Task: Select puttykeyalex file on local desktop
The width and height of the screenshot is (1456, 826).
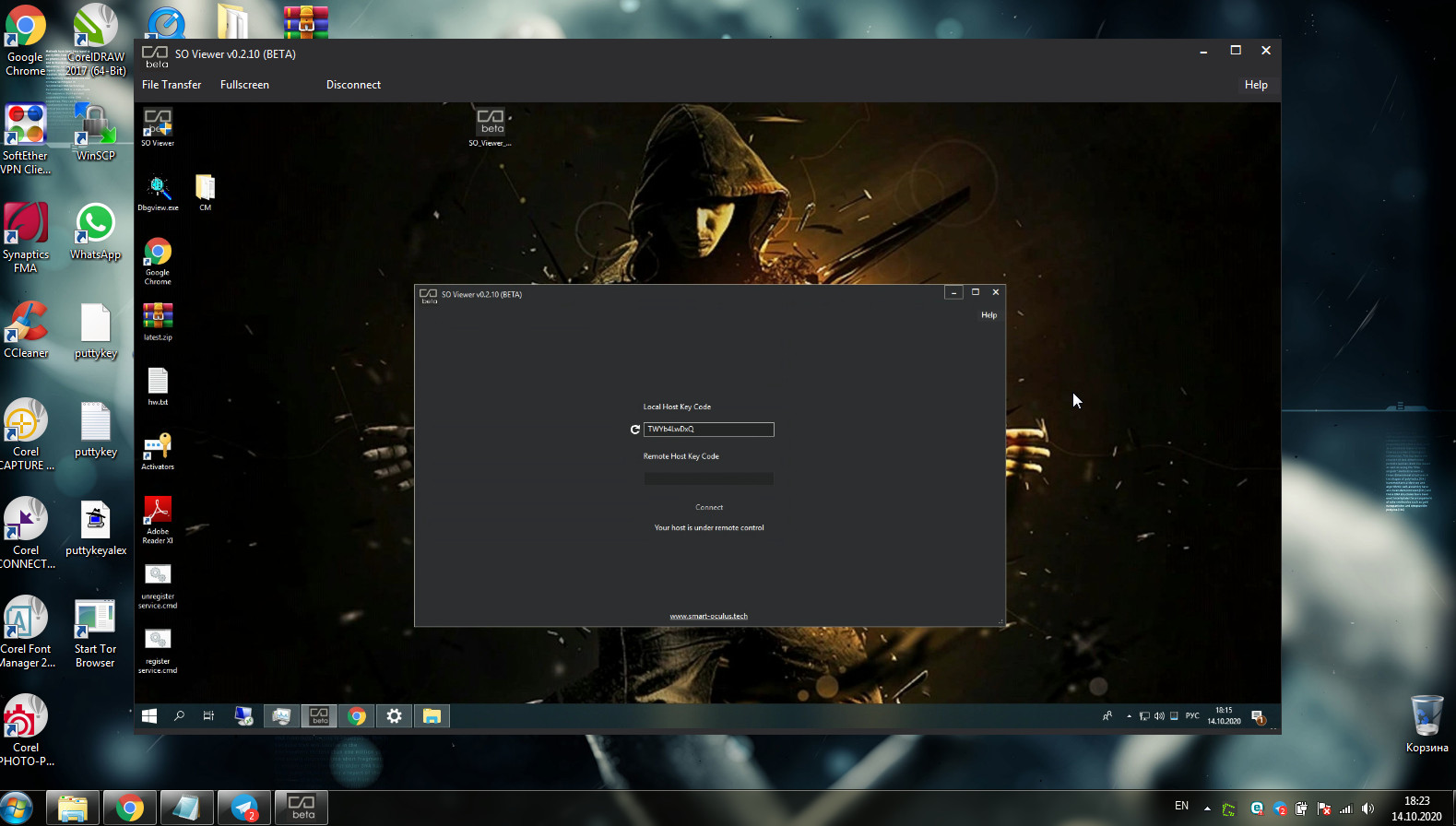Action: pyautogui.click(x=96, y=526)
